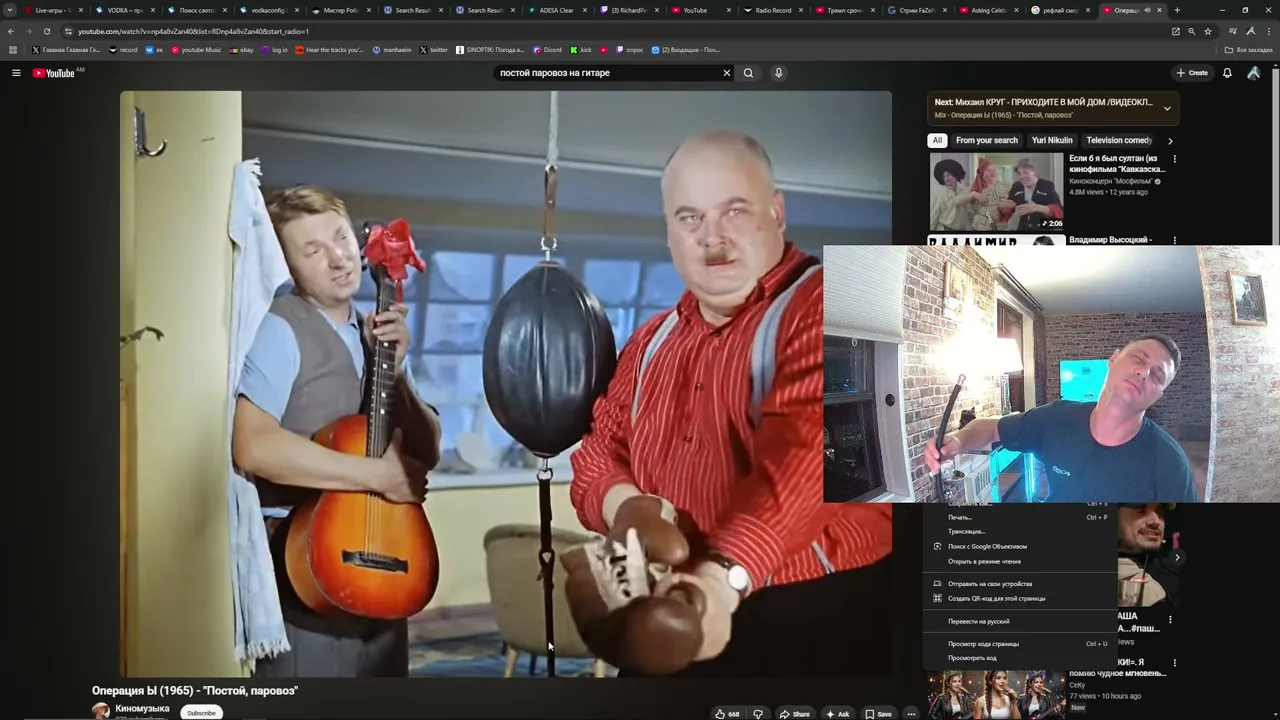The image size is (1280, 720).
Task: Open the Киномузыка channel name link
Action: point(142,708)
